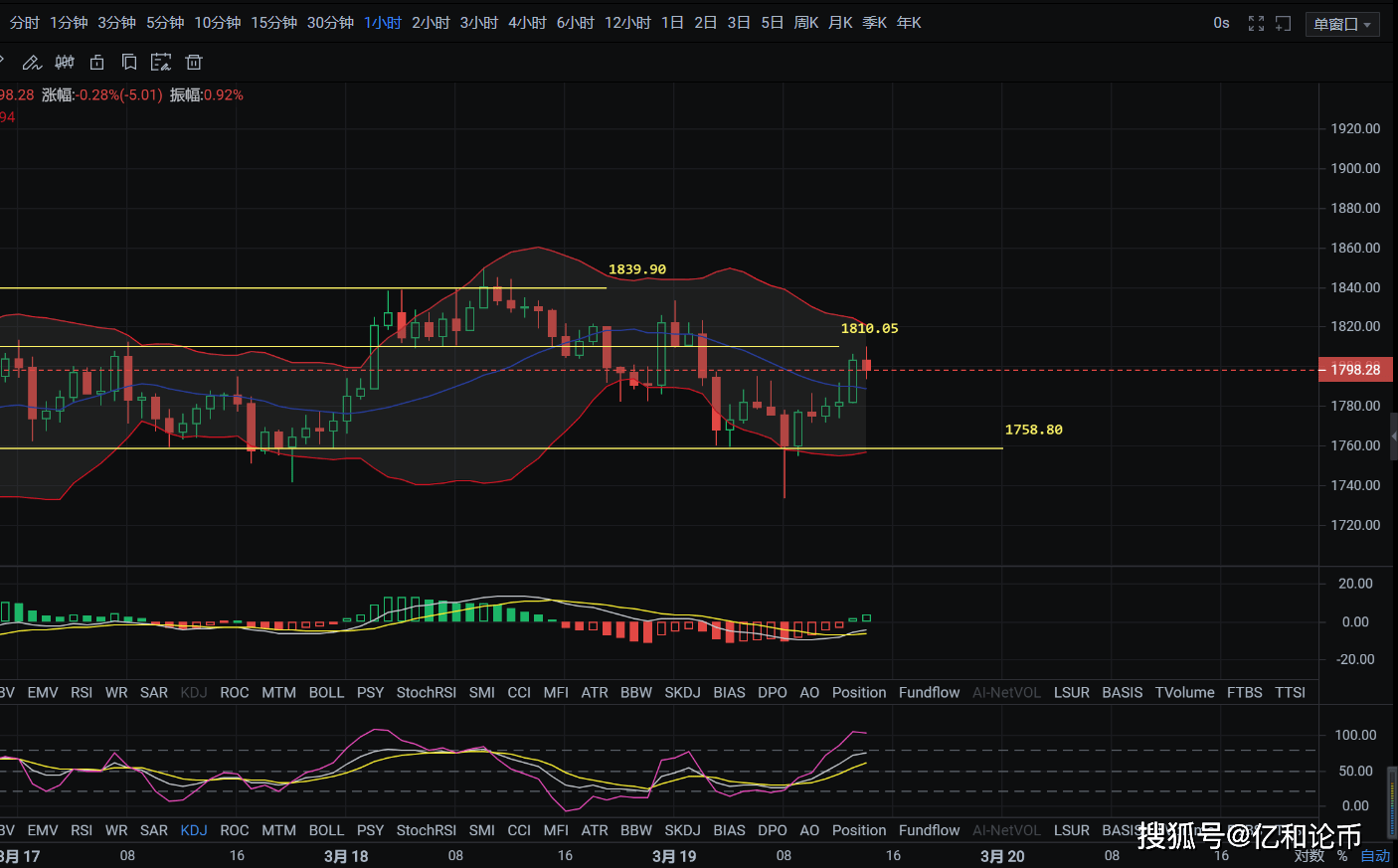Choose highlighted KDJ in bottom indicator row
Viewport: 1398px width, 868px height.
coord(194,831)
